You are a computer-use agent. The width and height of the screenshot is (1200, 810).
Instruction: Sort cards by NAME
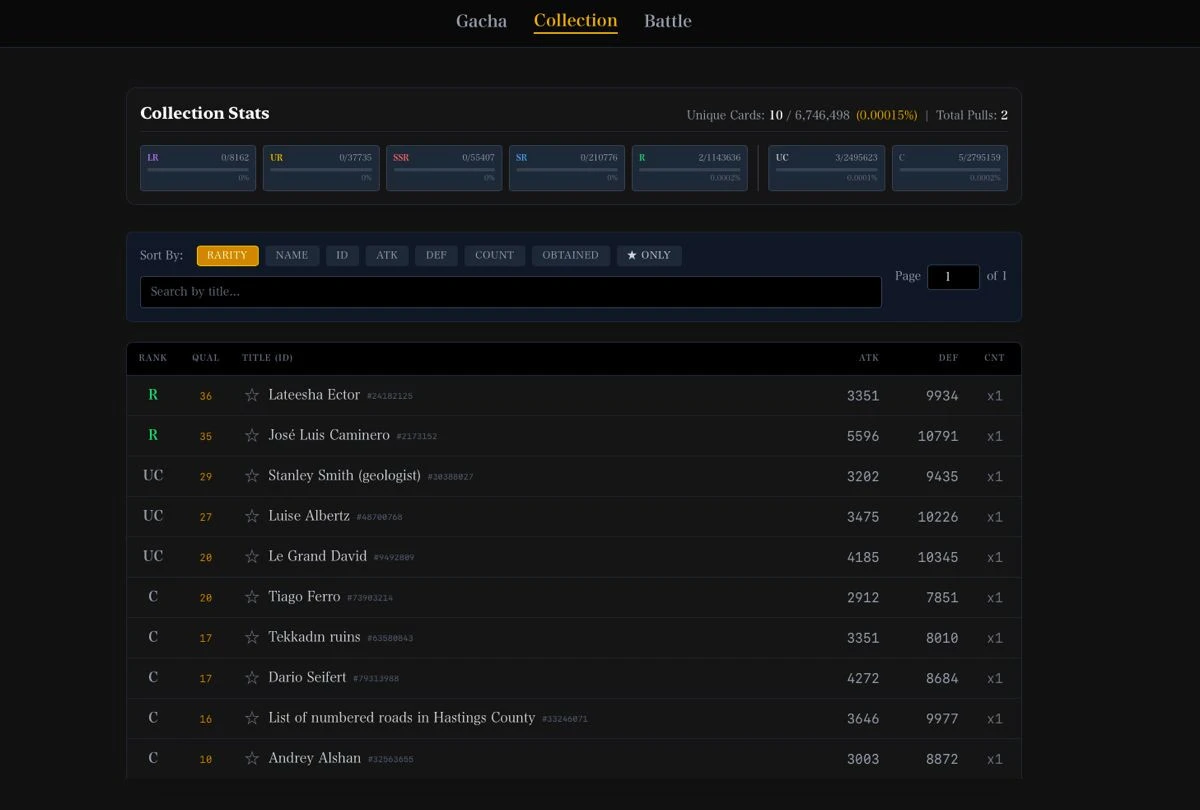coord(292,256)
